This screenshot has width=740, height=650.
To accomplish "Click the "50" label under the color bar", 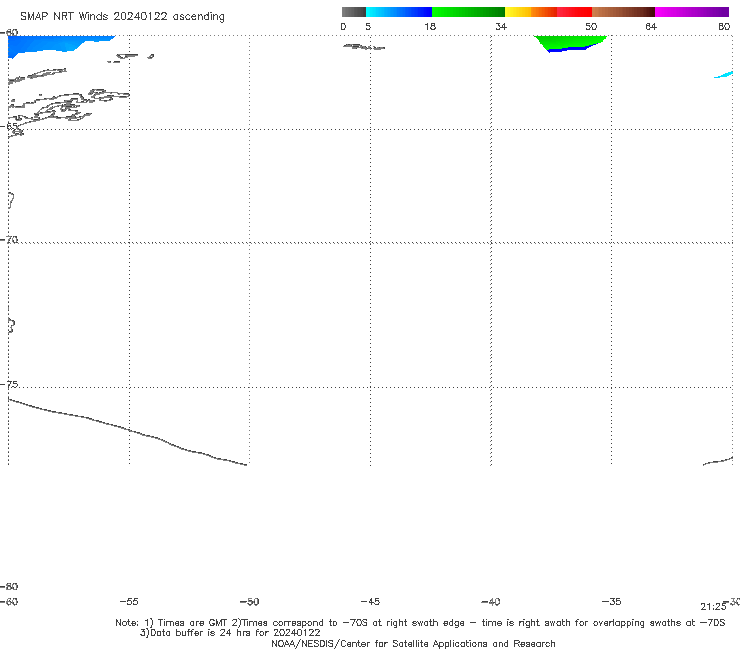I will click(591, 26).
